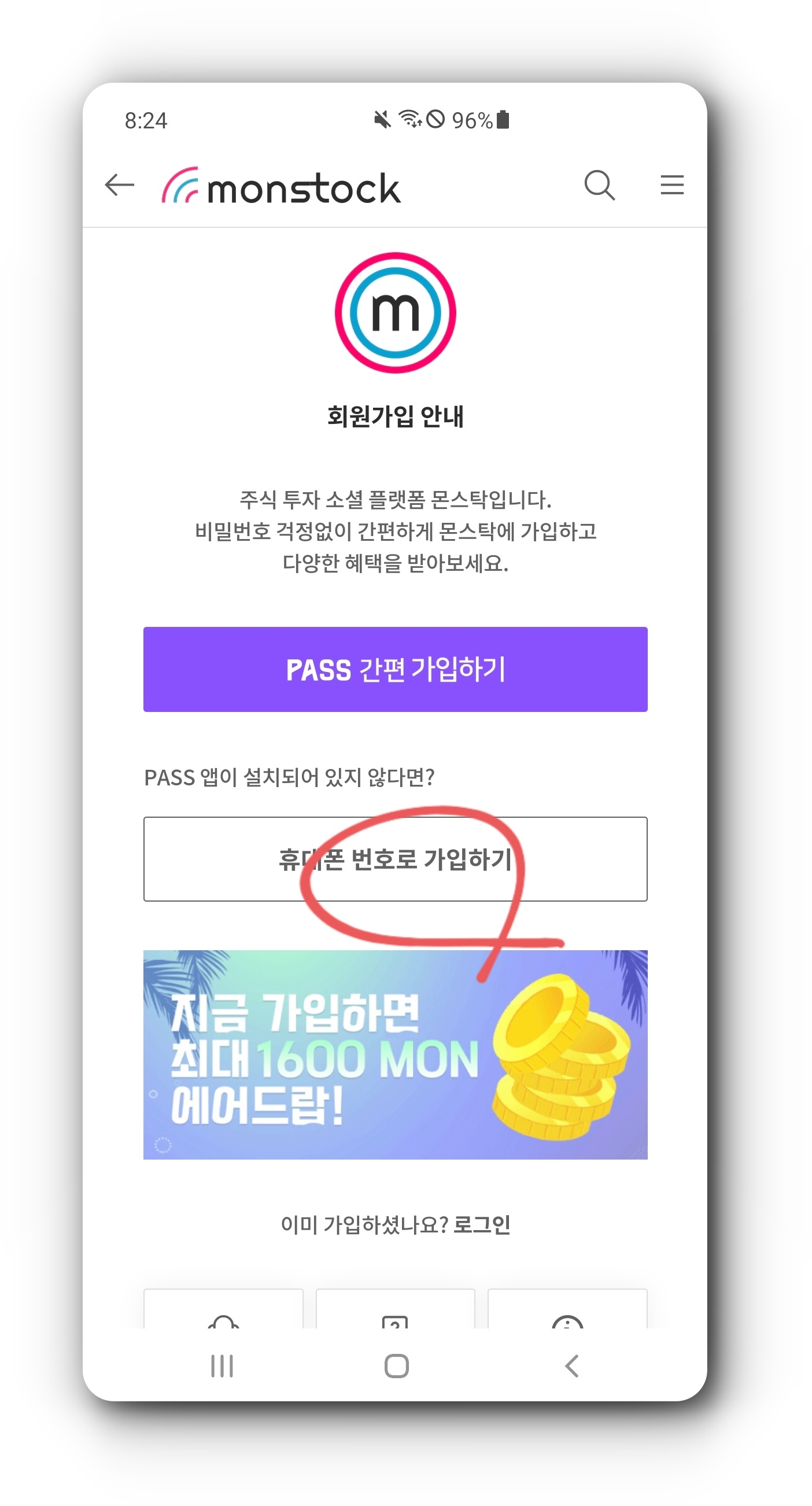Open the 1600 MON airdrop banner
812x1506 pixels.
tap(395, 1054)
